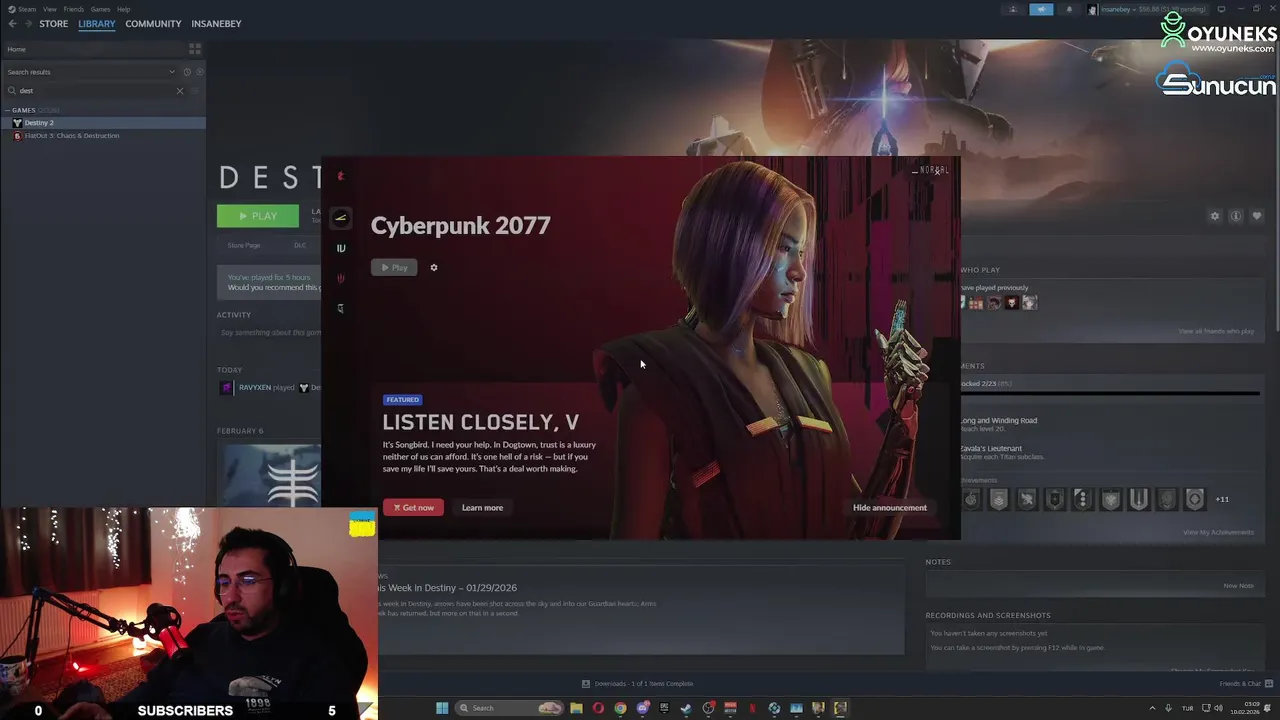
Task: Open the DLC tab for Destiny 2
Action: tap(300, 245)
